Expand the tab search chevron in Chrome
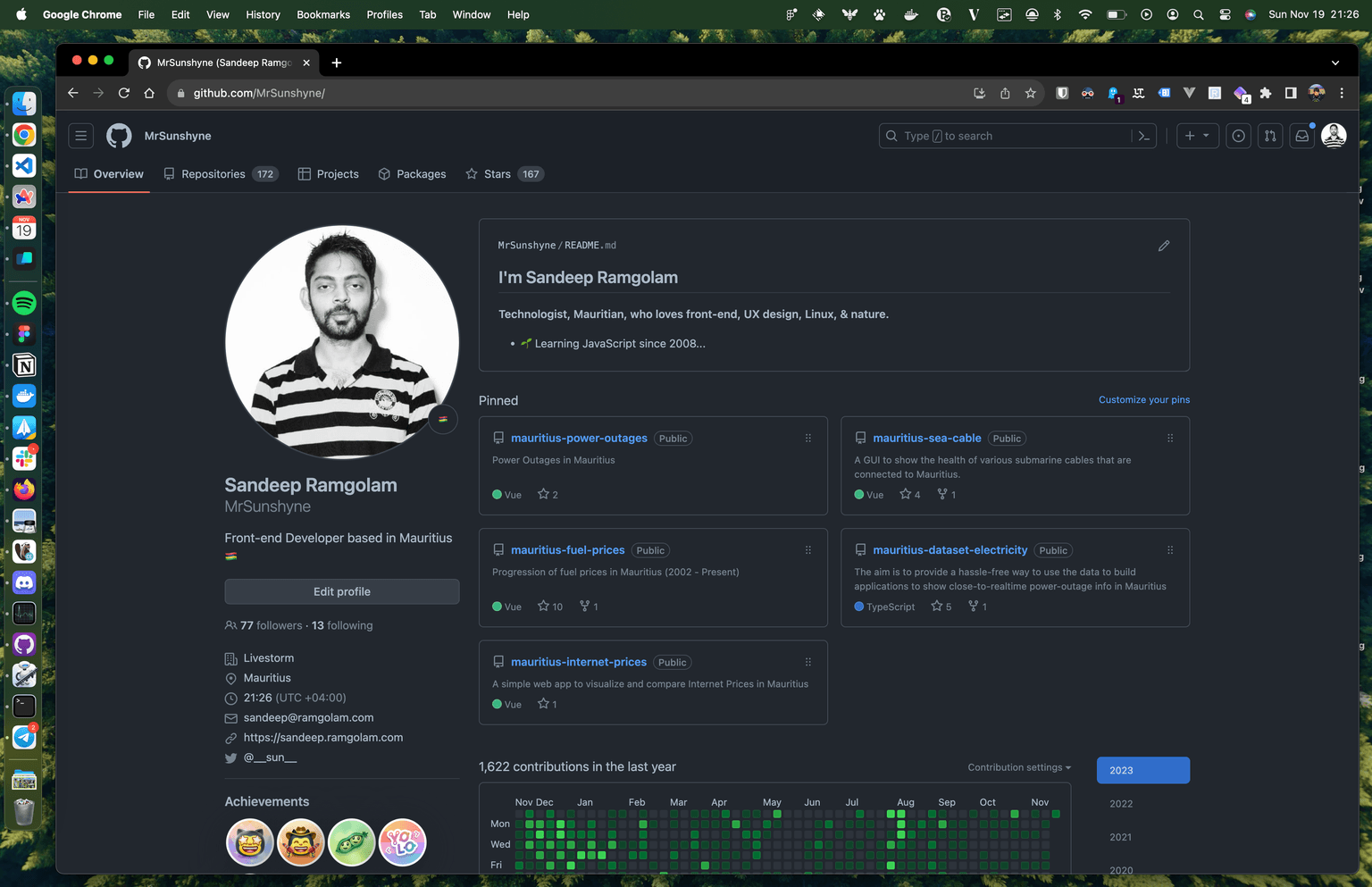The width and height of the screenshot is (1372, 887). point(1335,63)
